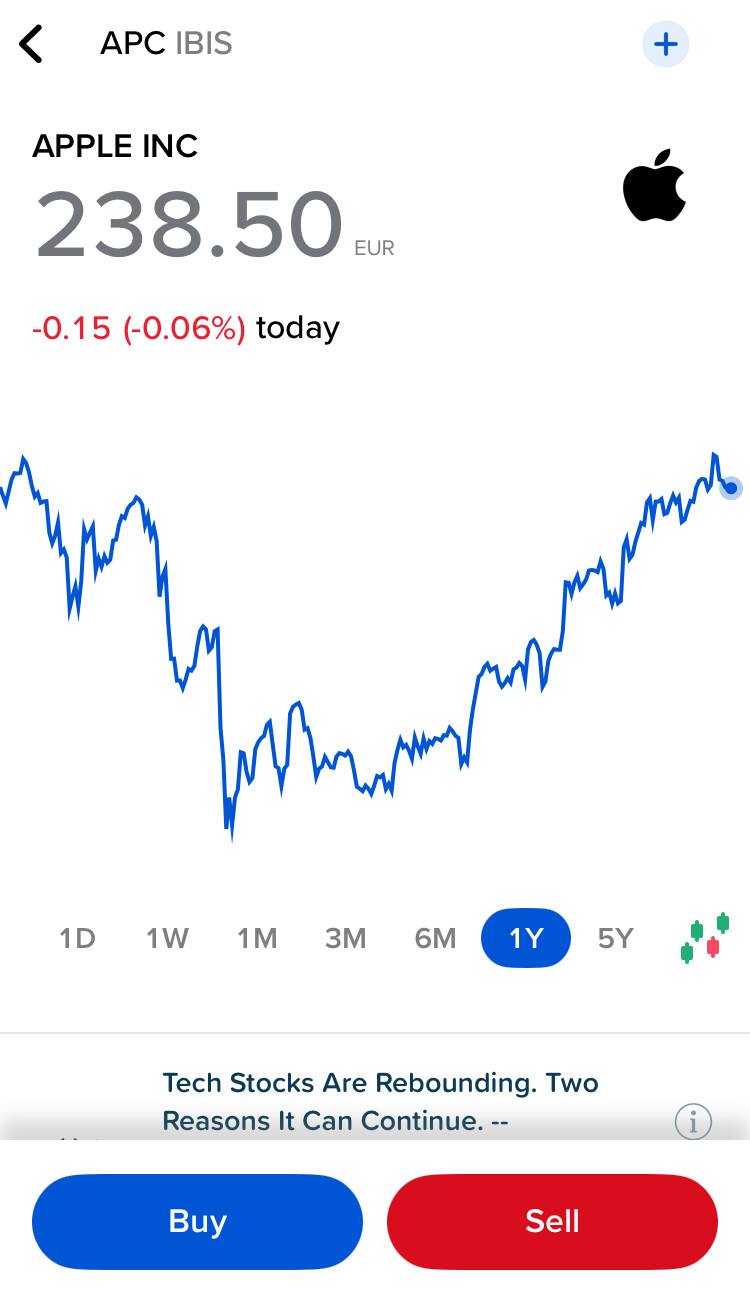Screen dimensions: 750x1294
Task: Switch chart to 1M range
Action: [x=257, y=939]
